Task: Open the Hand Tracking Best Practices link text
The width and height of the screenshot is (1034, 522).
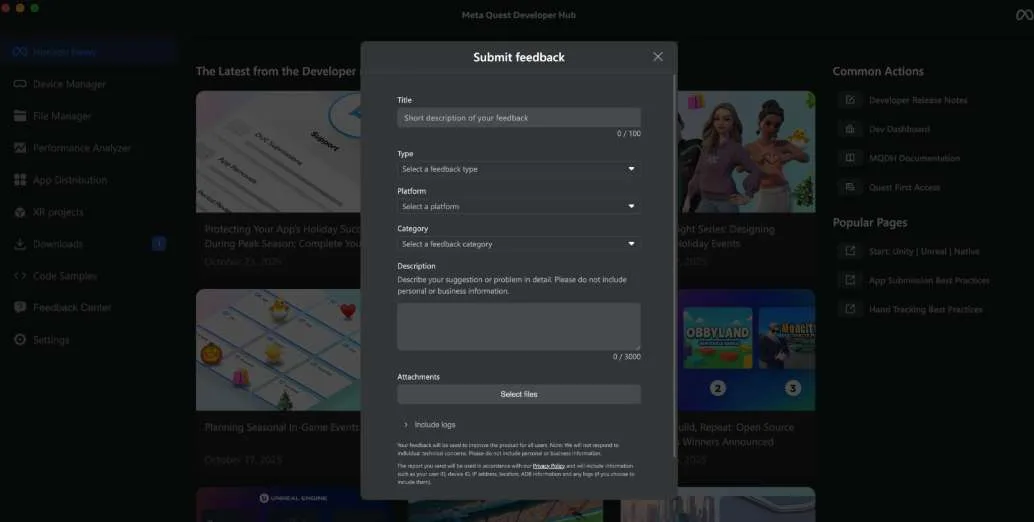Action: pyautogui.click(x=925, y=309)
